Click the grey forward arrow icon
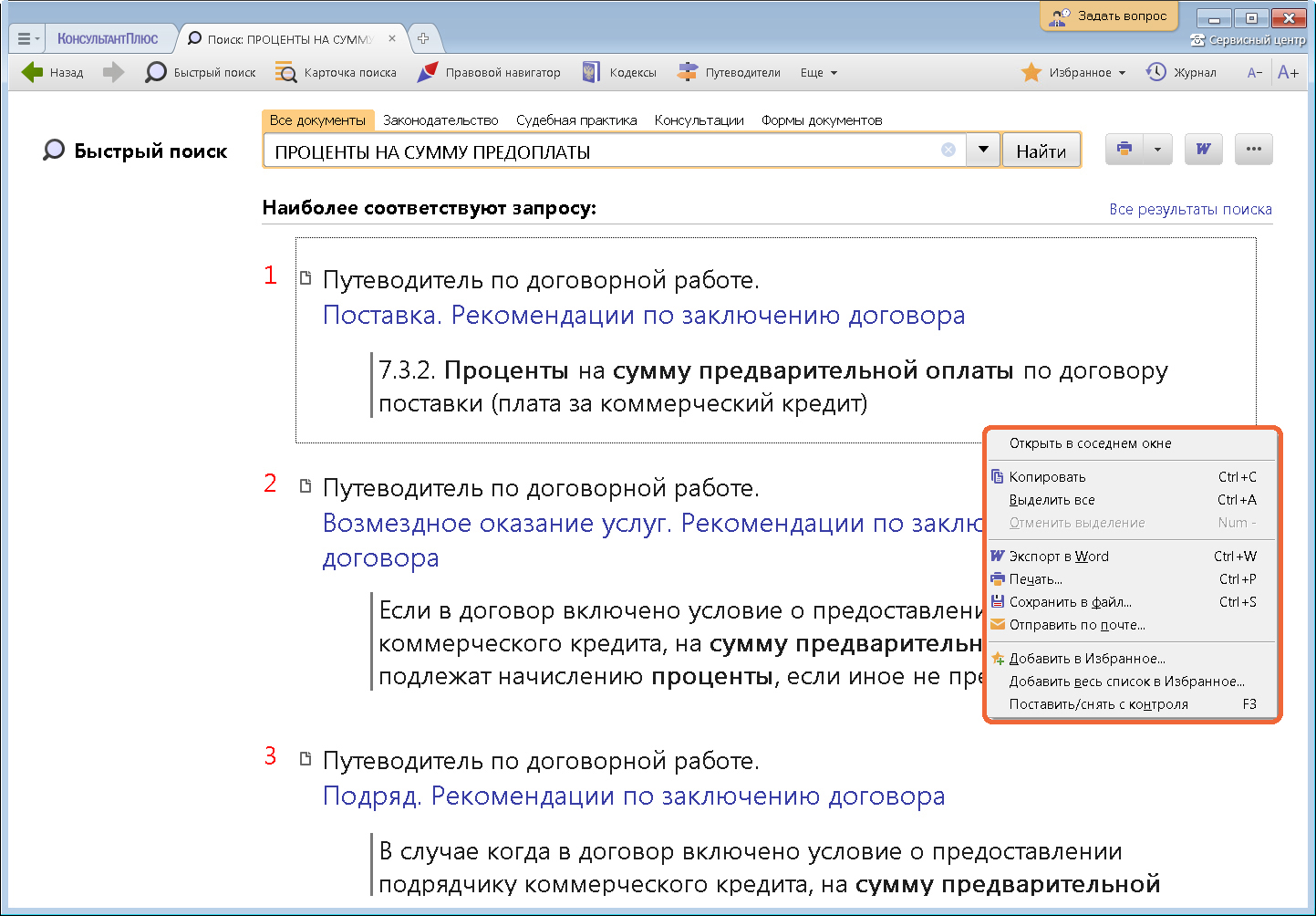This screenshot has height=916, width=1316. click(x=113, y=72)
